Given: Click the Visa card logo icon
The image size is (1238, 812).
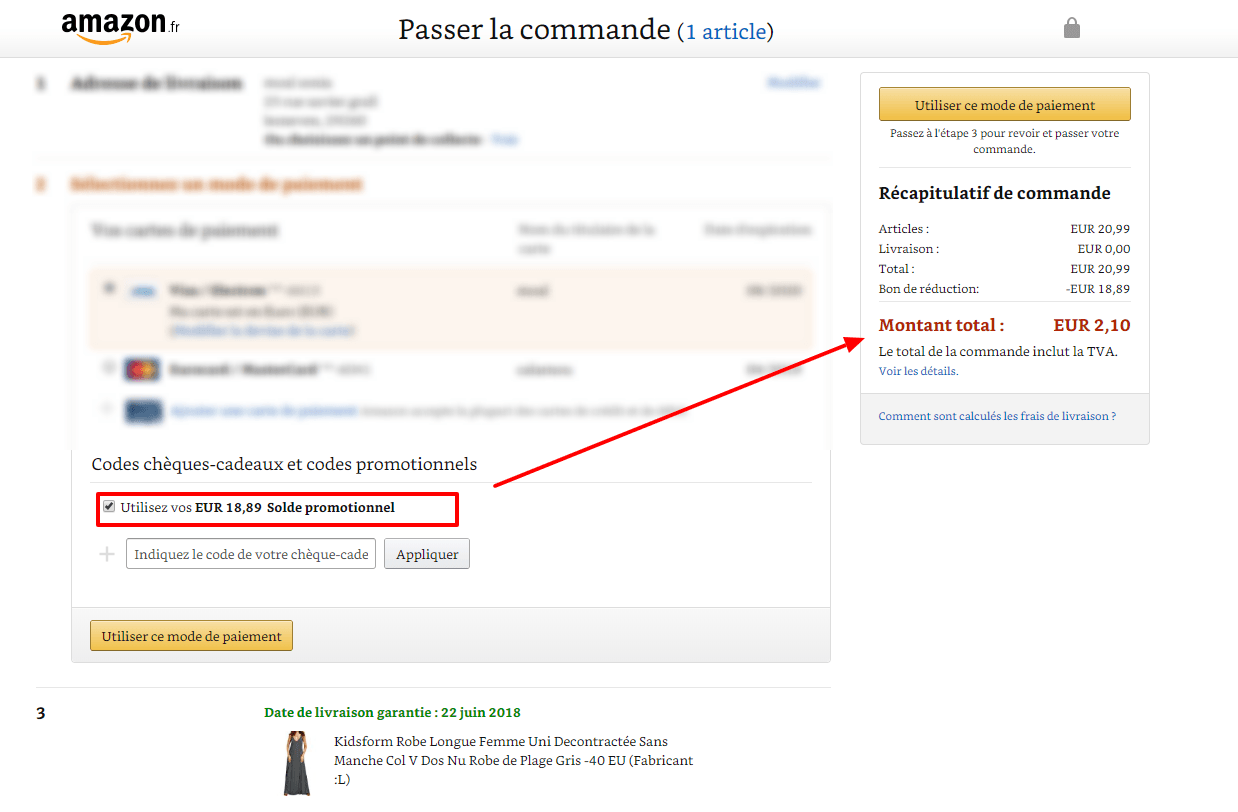Looking at the screenshot, I should (141, 291).
